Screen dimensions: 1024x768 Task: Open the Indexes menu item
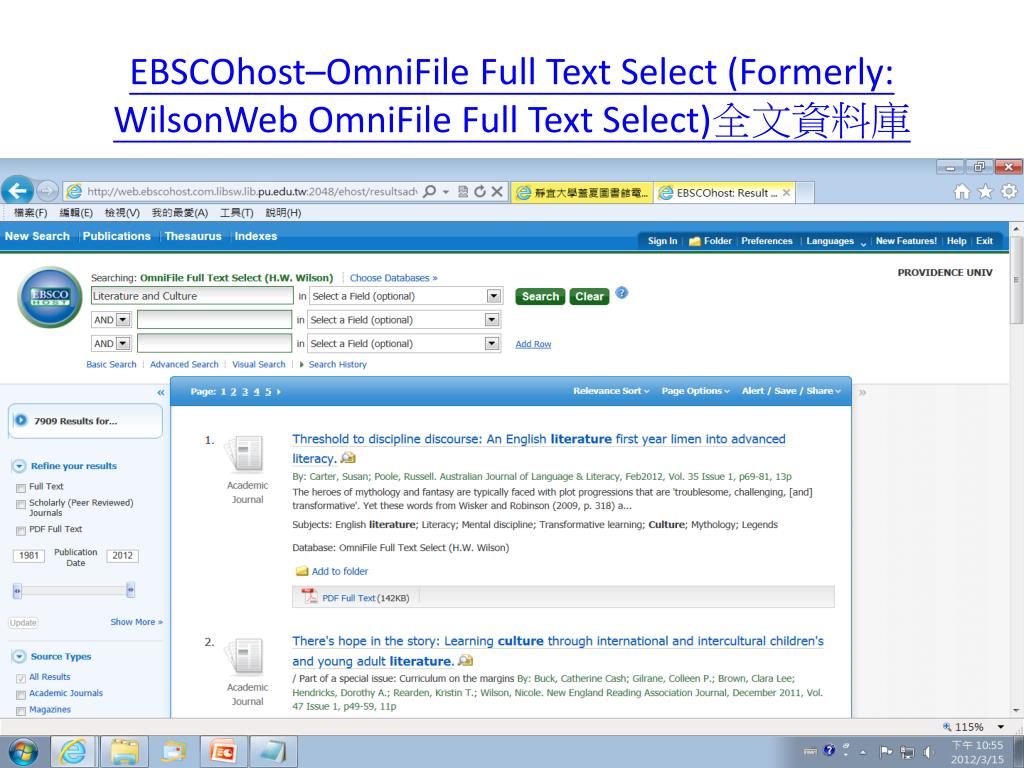[256, 236]
